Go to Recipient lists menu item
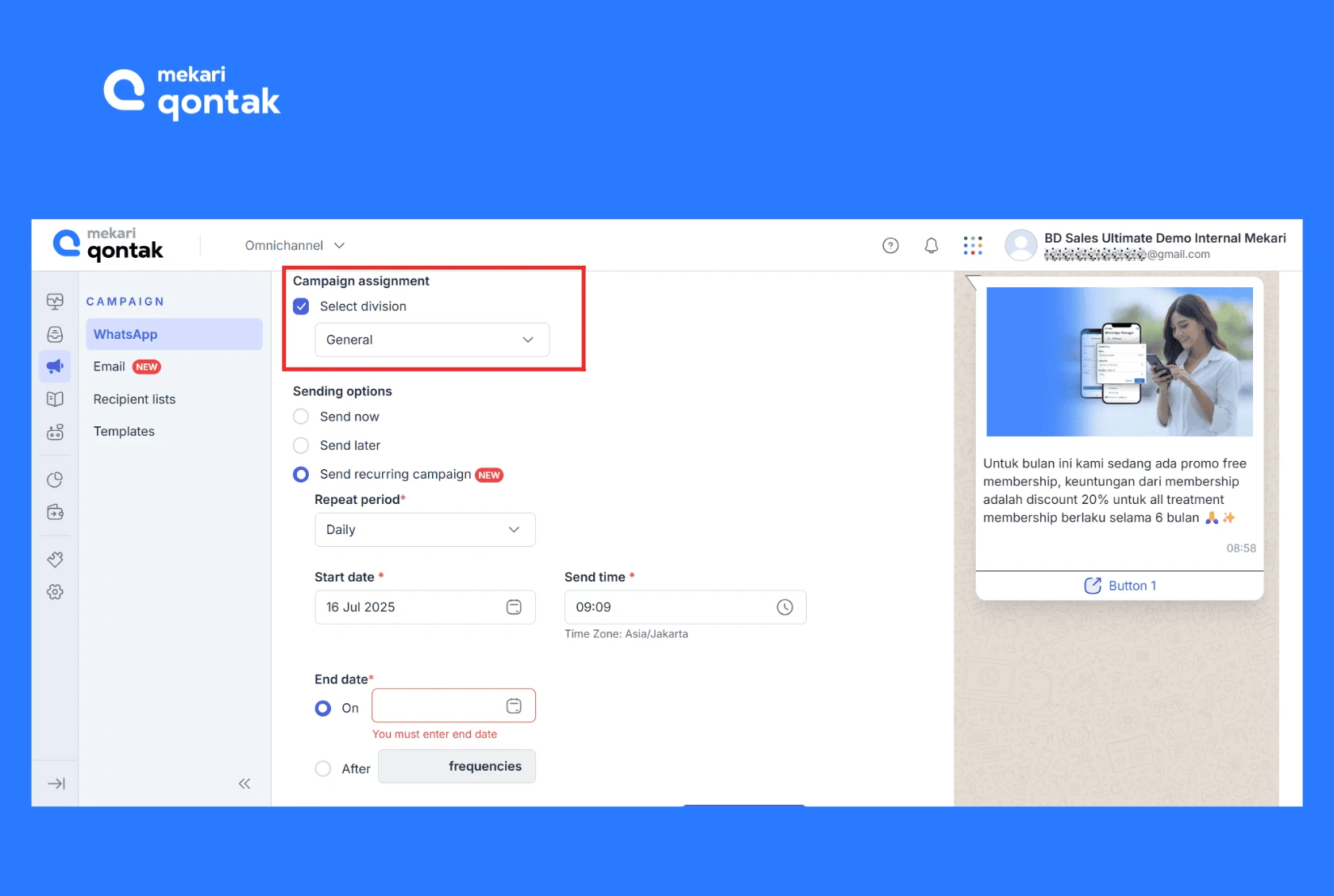The image size is (1334, 896). (134, 399)
